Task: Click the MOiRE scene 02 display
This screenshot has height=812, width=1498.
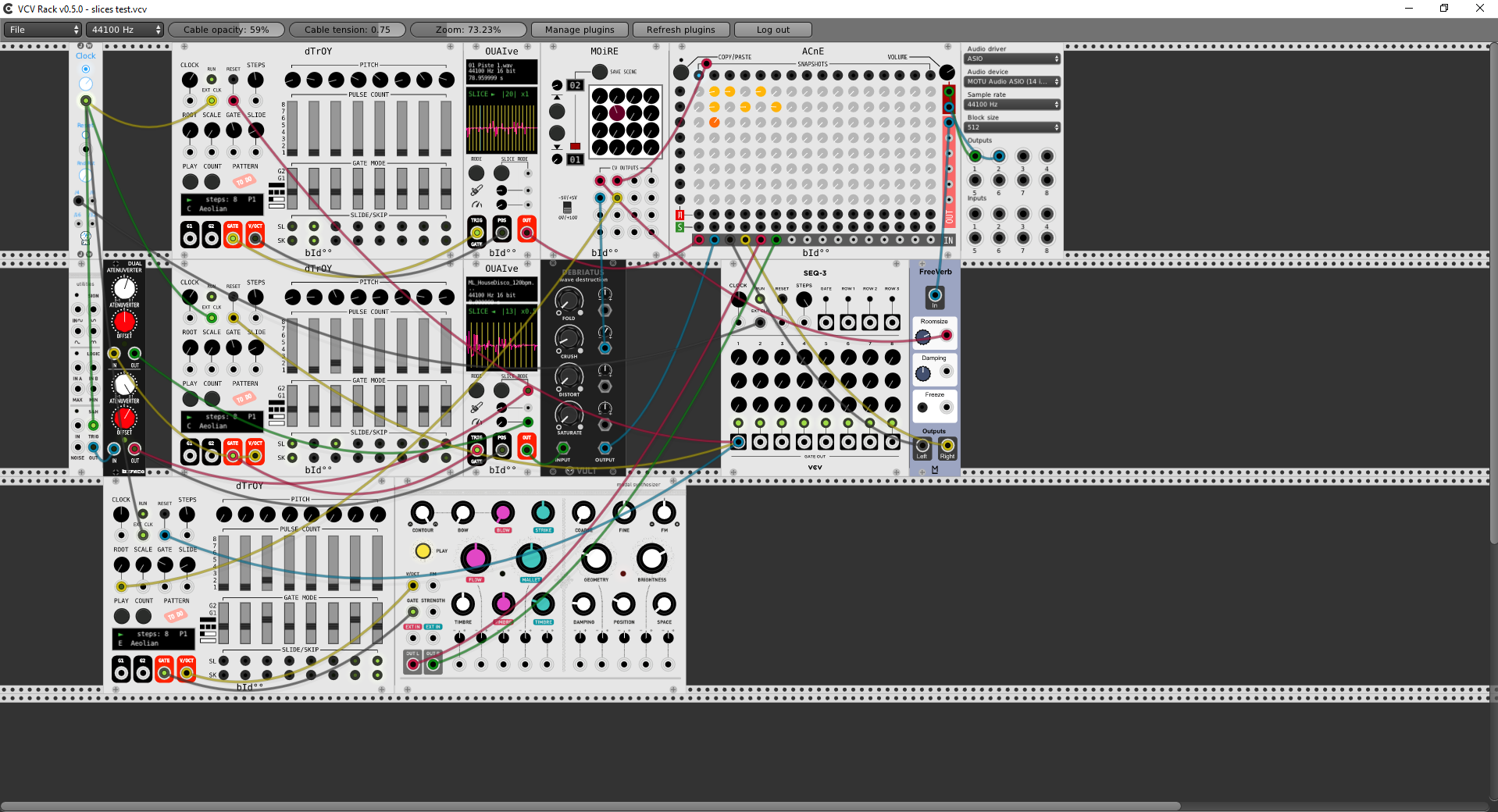Action: pyautogui.click(x=576, y=85)
